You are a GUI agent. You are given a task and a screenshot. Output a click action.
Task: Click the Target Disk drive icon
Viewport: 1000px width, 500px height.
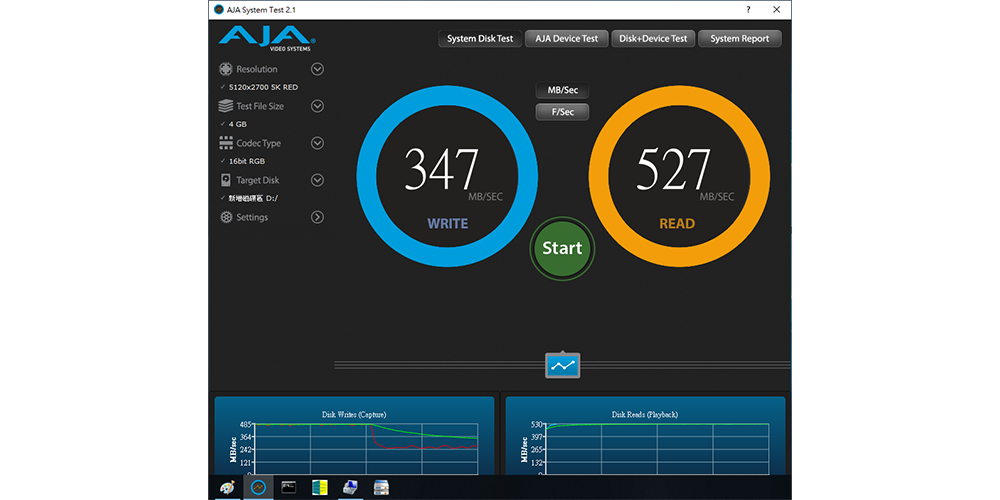[225, 180]
